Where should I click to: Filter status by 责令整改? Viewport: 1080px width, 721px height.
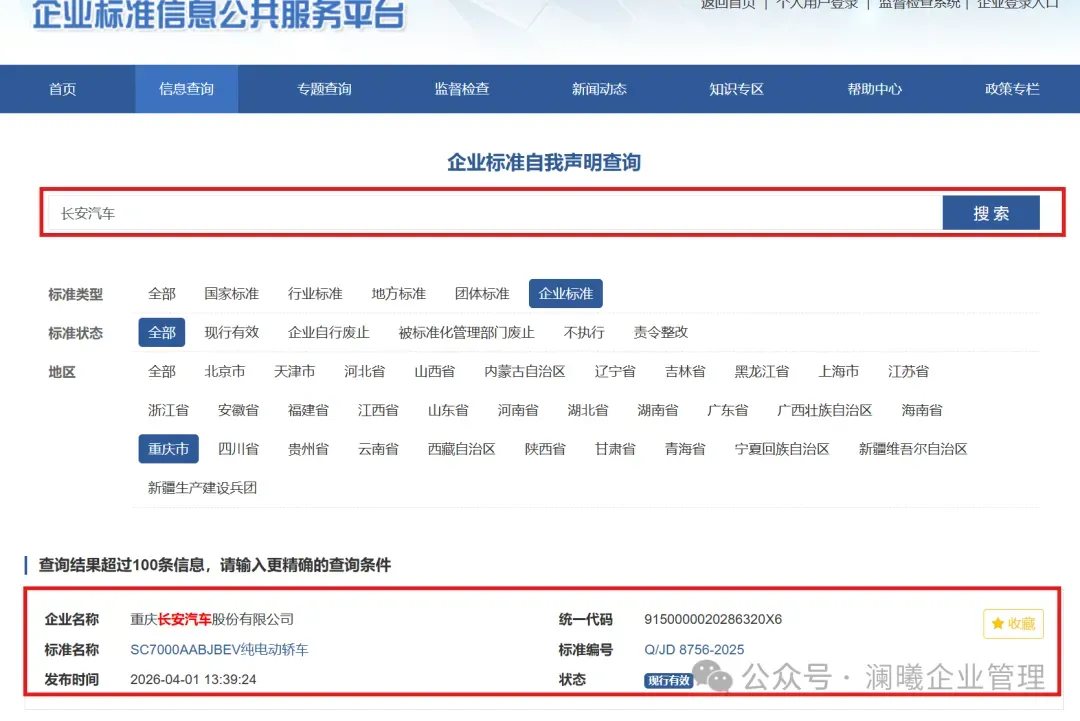661,333
